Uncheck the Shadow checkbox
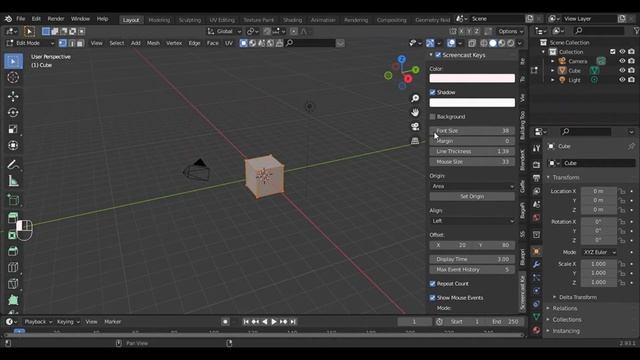The height and width of the screenshot is (360, 640). click(x=433, y=92)
